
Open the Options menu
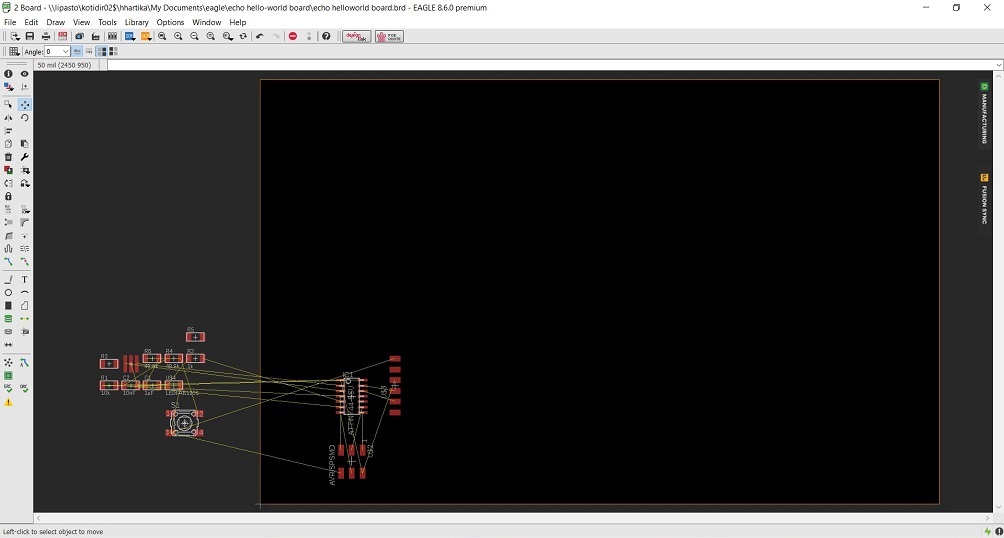coord(170,22)
